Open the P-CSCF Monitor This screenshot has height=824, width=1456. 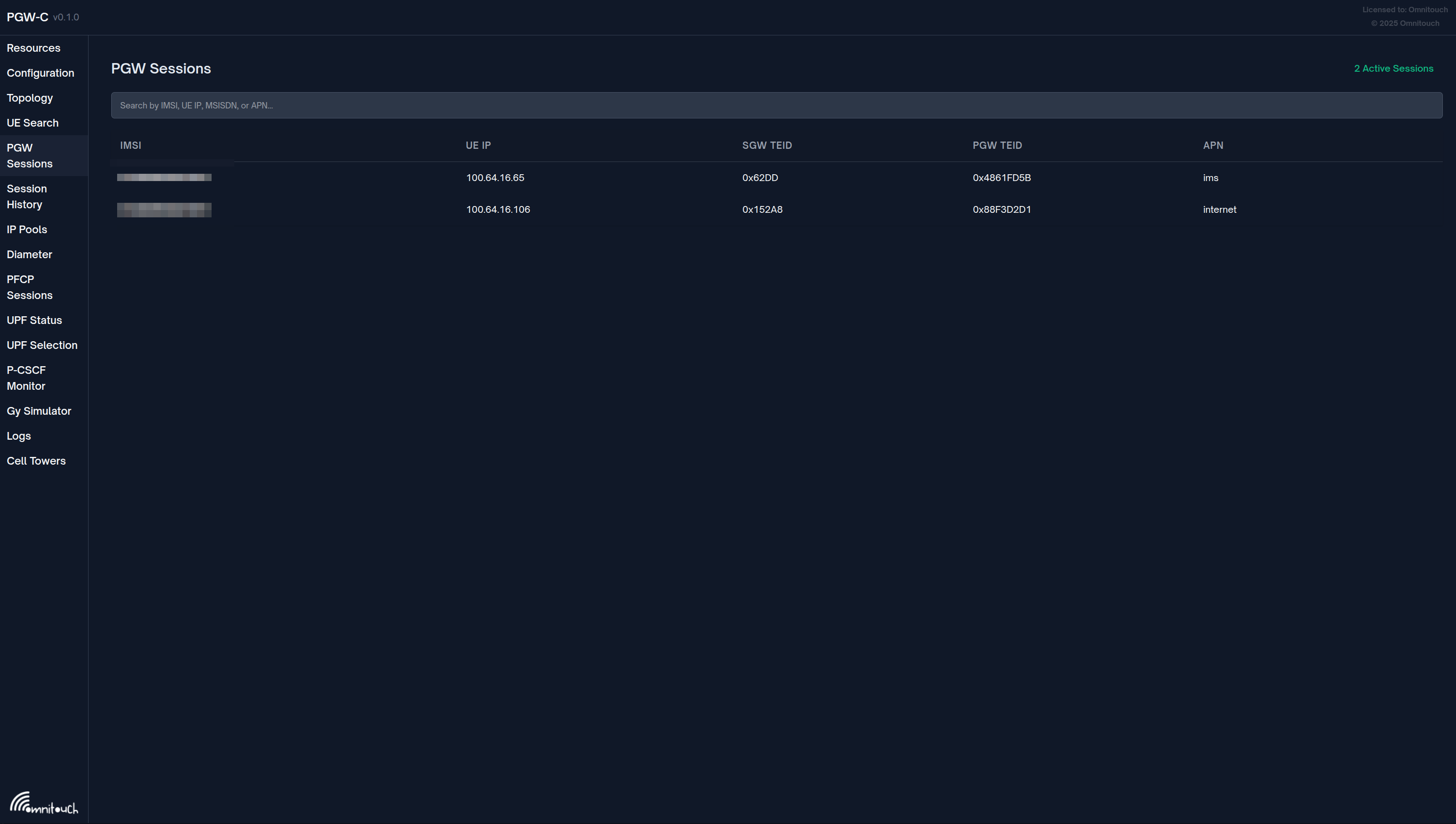click(26, 378)
